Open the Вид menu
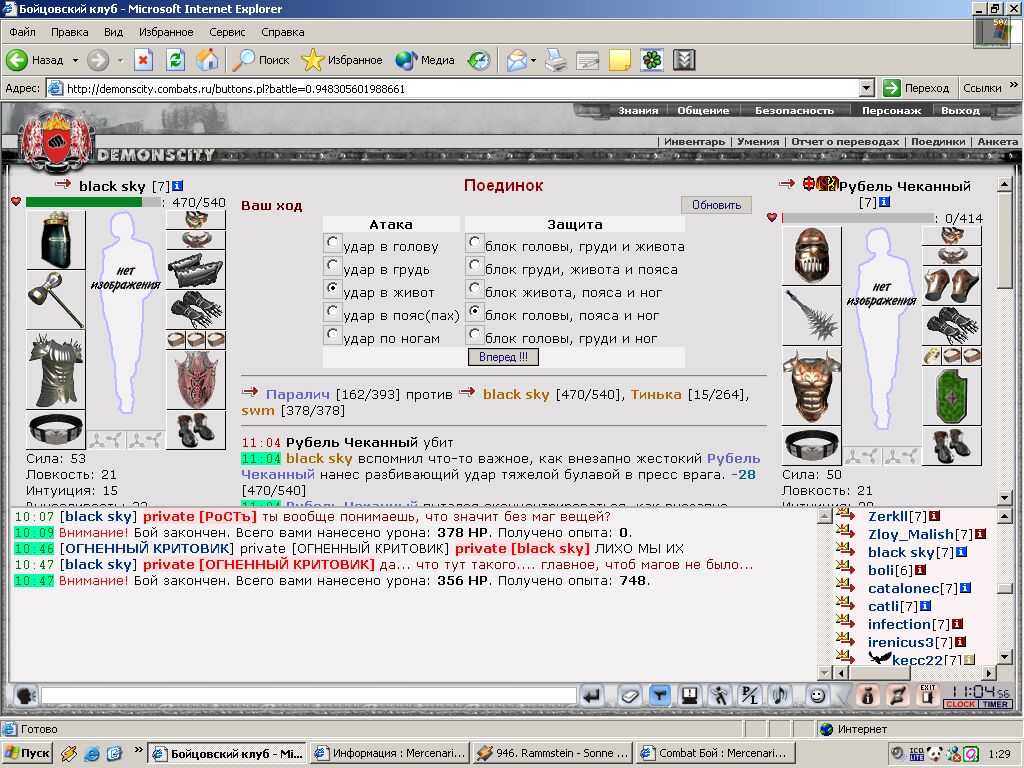The height and width of the screenshot is (768, 1024). 113,32
